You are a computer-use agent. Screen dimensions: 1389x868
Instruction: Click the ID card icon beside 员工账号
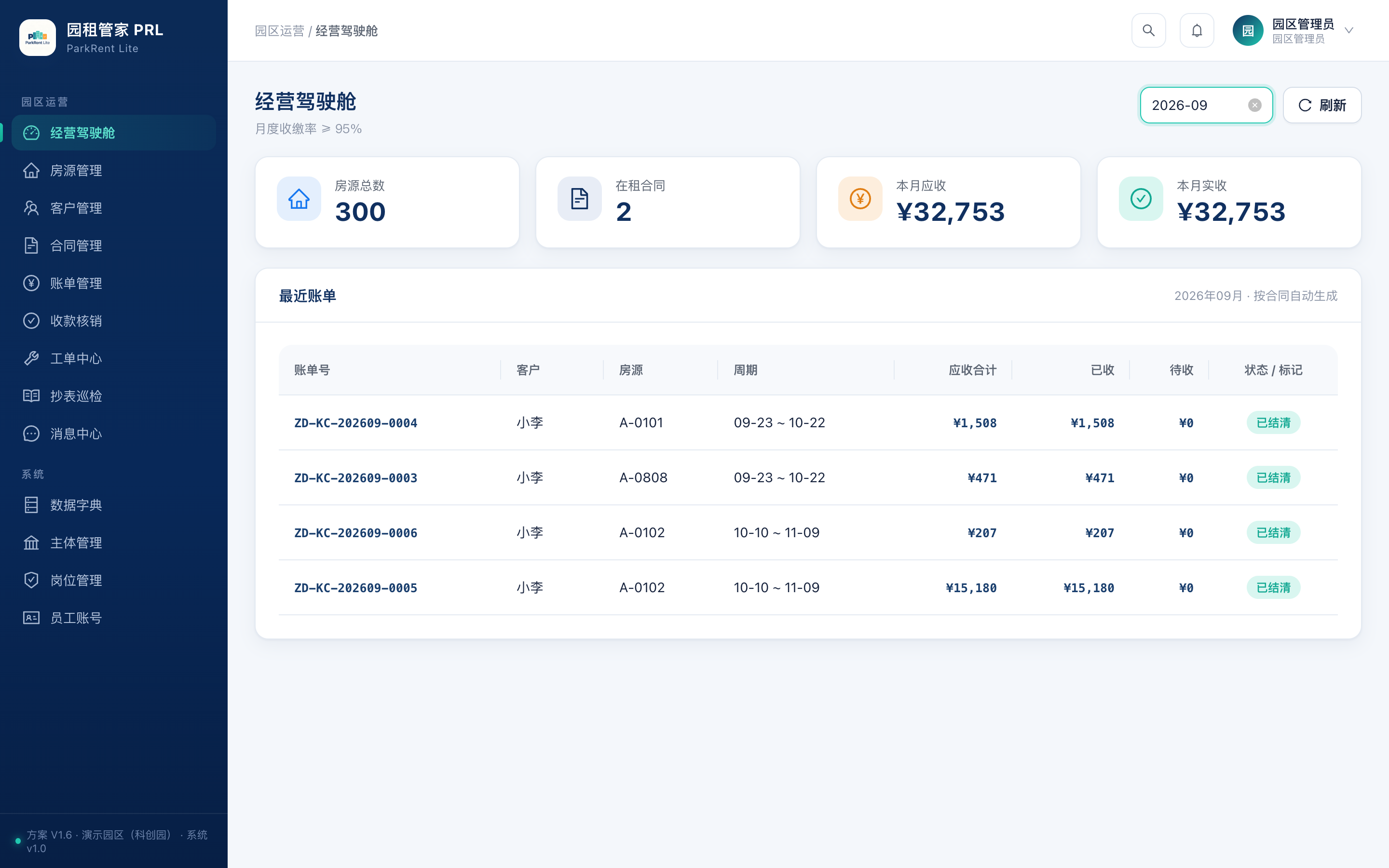[31, 618]
